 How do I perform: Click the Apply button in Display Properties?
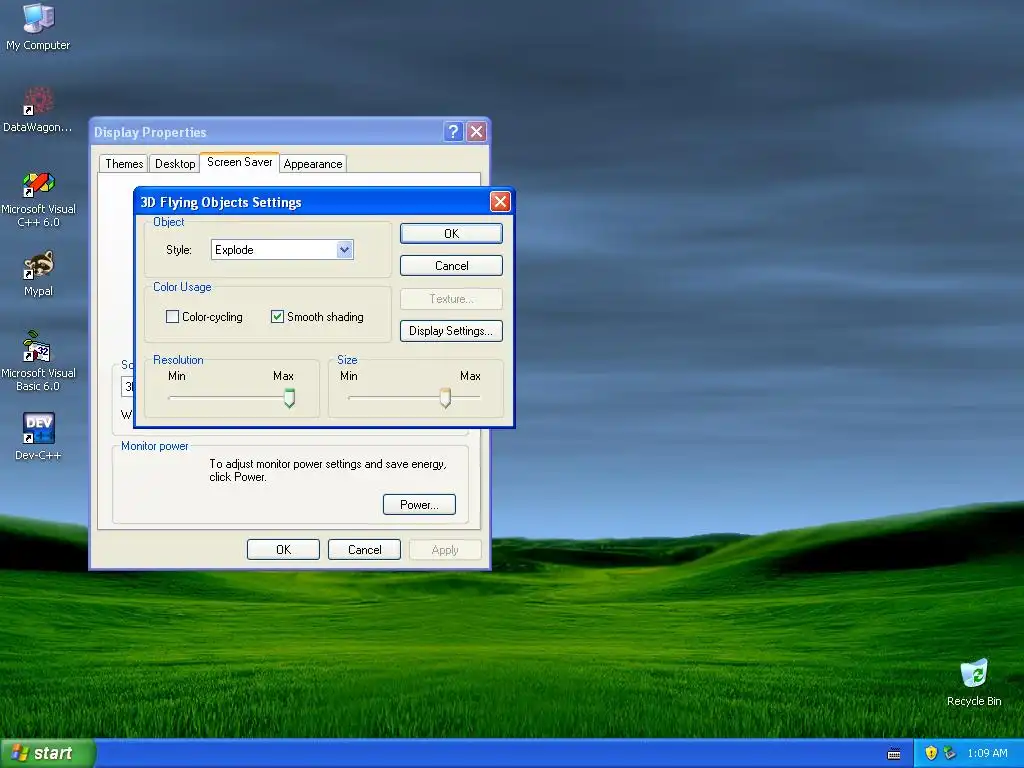(445, 550)
